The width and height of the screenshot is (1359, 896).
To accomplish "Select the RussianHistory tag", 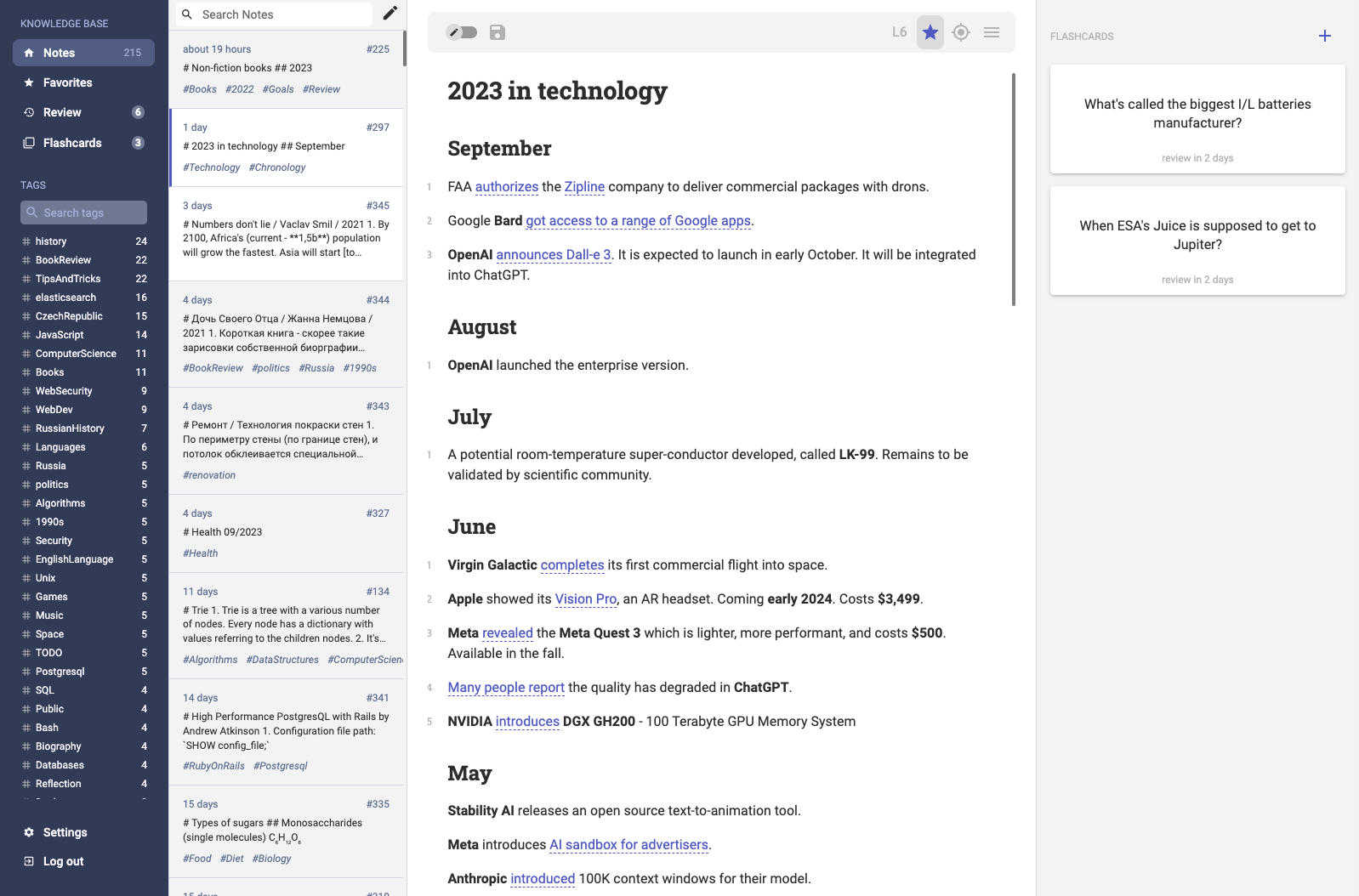I will click(84, 428).
